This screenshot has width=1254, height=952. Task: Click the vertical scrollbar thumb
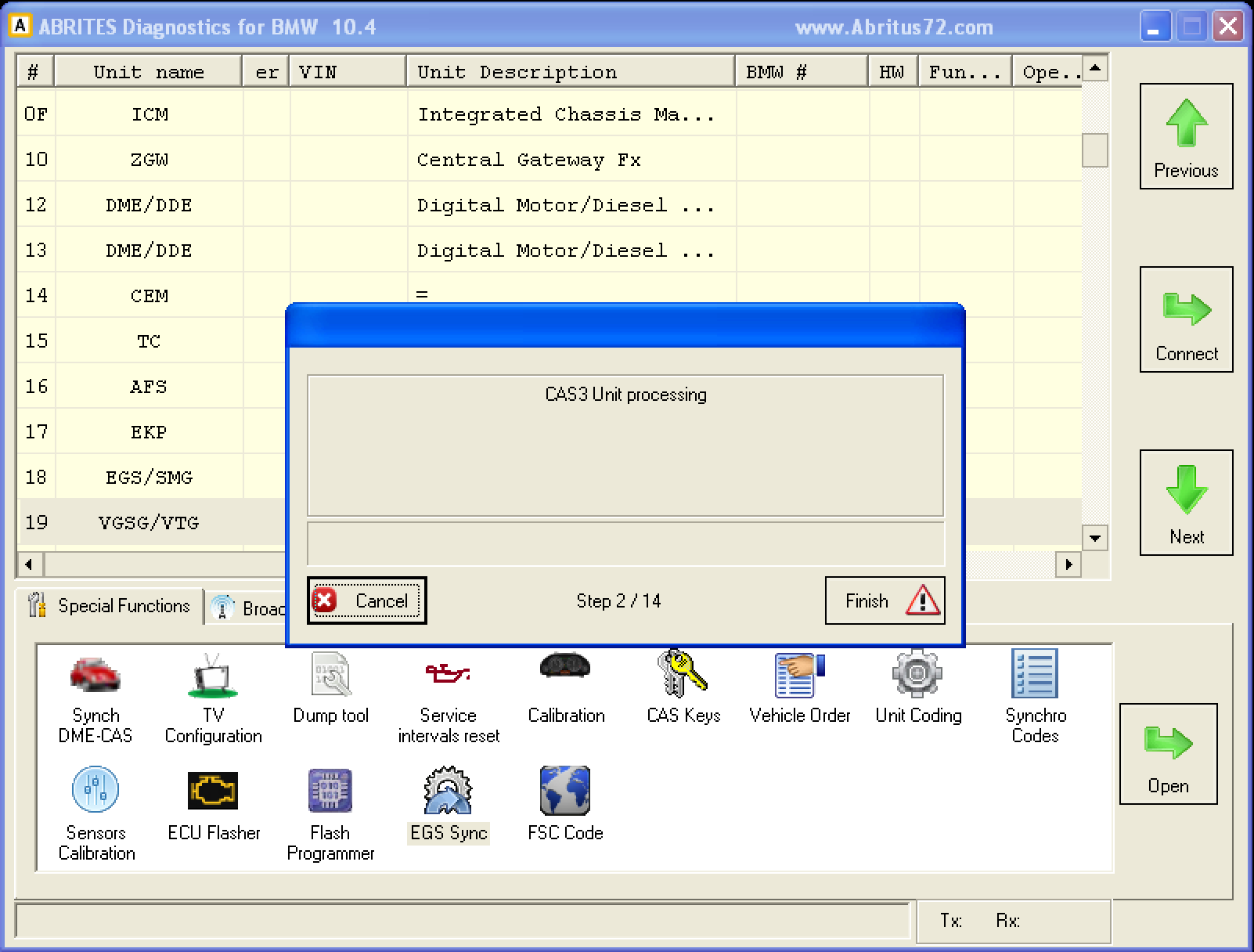(x=1094, y=150)
